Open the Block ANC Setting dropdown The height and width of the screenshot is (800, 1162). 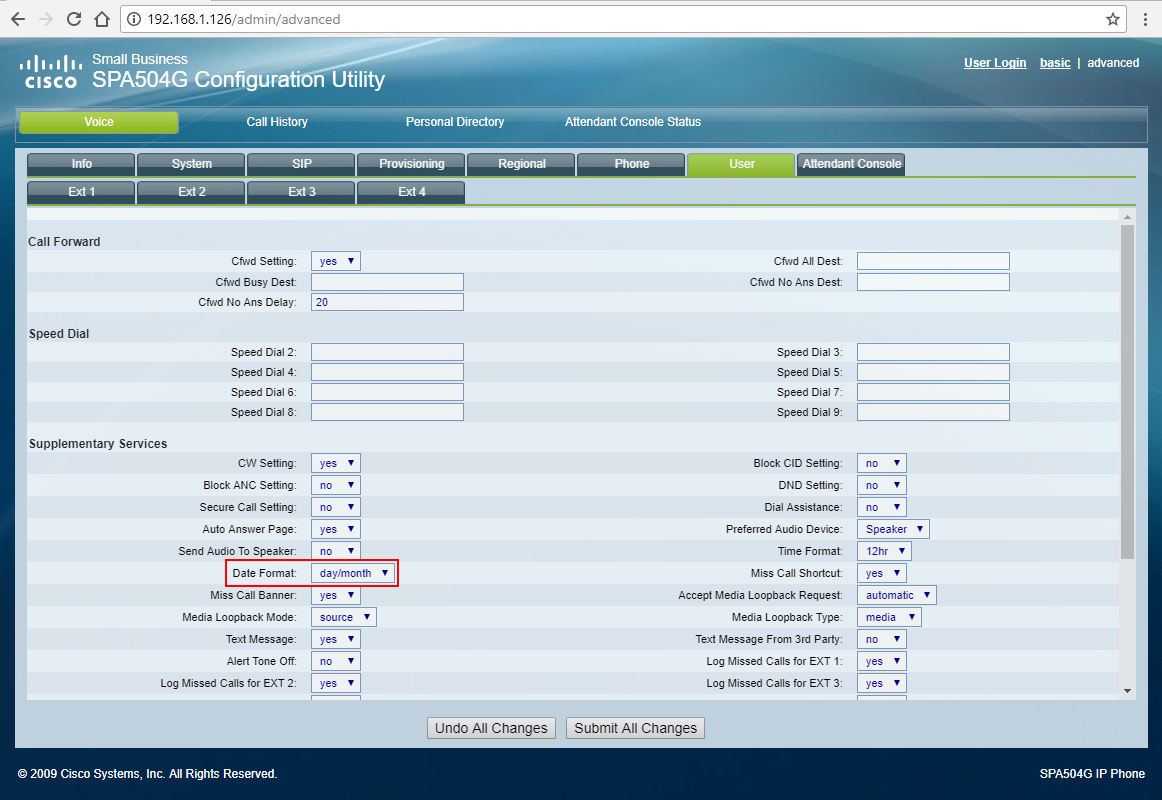click(336, 485)
